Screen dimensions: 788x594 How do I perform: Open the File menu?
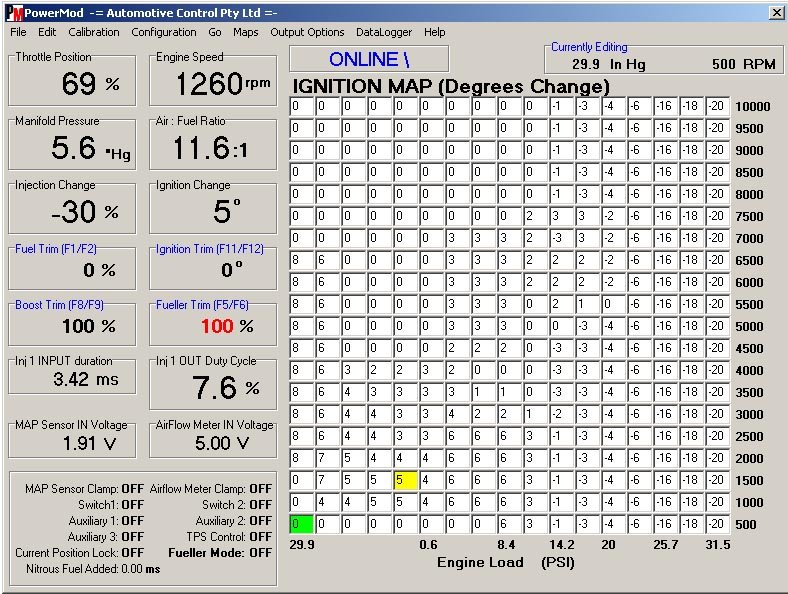pyautogui.click(x=18, y=32)
